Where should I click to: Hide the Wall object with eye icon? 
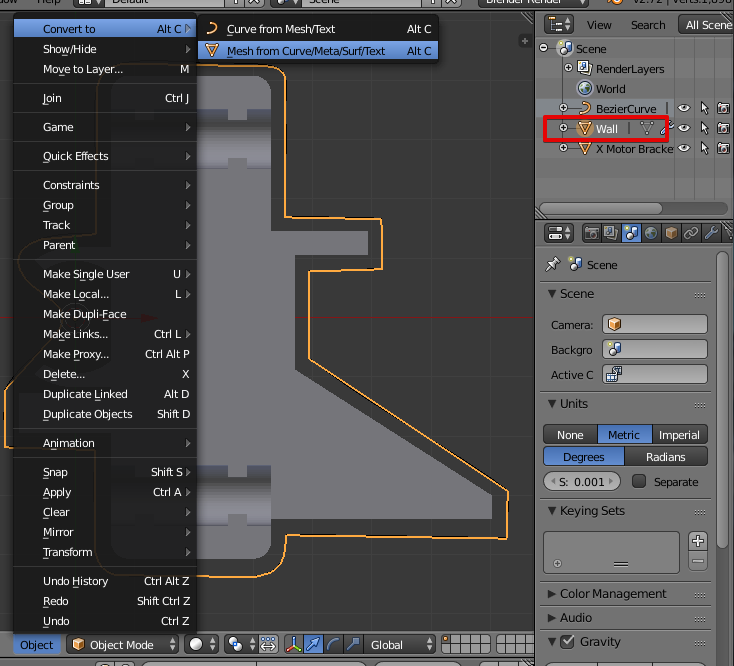[x=685, y=128]
